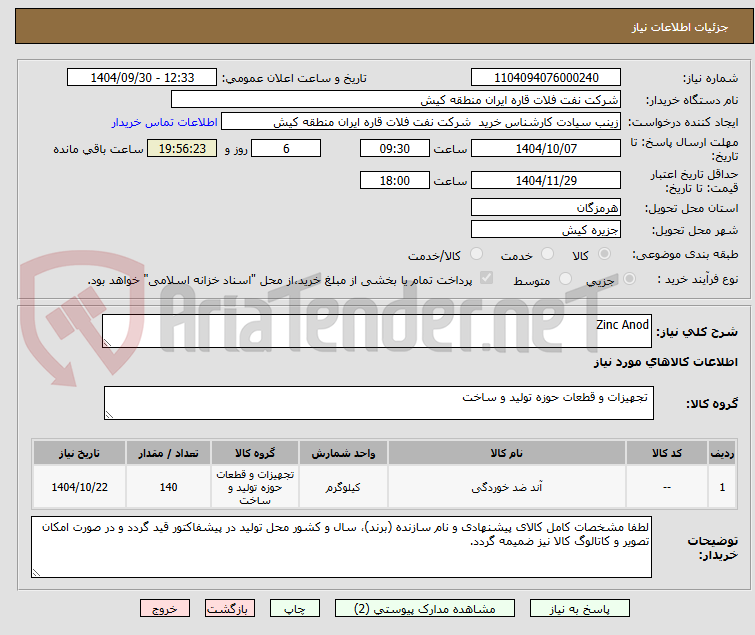The width and height of the screenshot is (755, 635).
Task: Click the remaining days field 6
Action: [x=286, y=148]
